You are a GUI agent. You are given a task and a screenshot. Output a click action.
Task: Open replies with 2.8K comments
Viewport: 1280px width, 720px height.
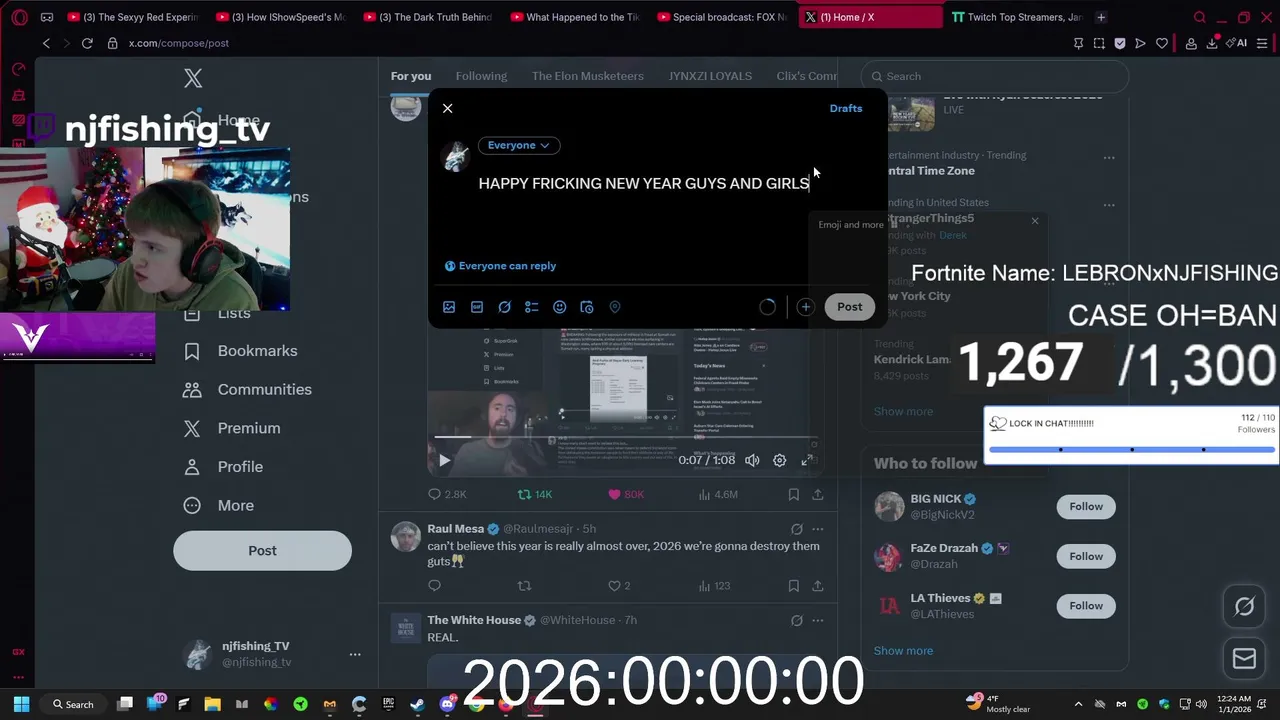tap(447, 494)
